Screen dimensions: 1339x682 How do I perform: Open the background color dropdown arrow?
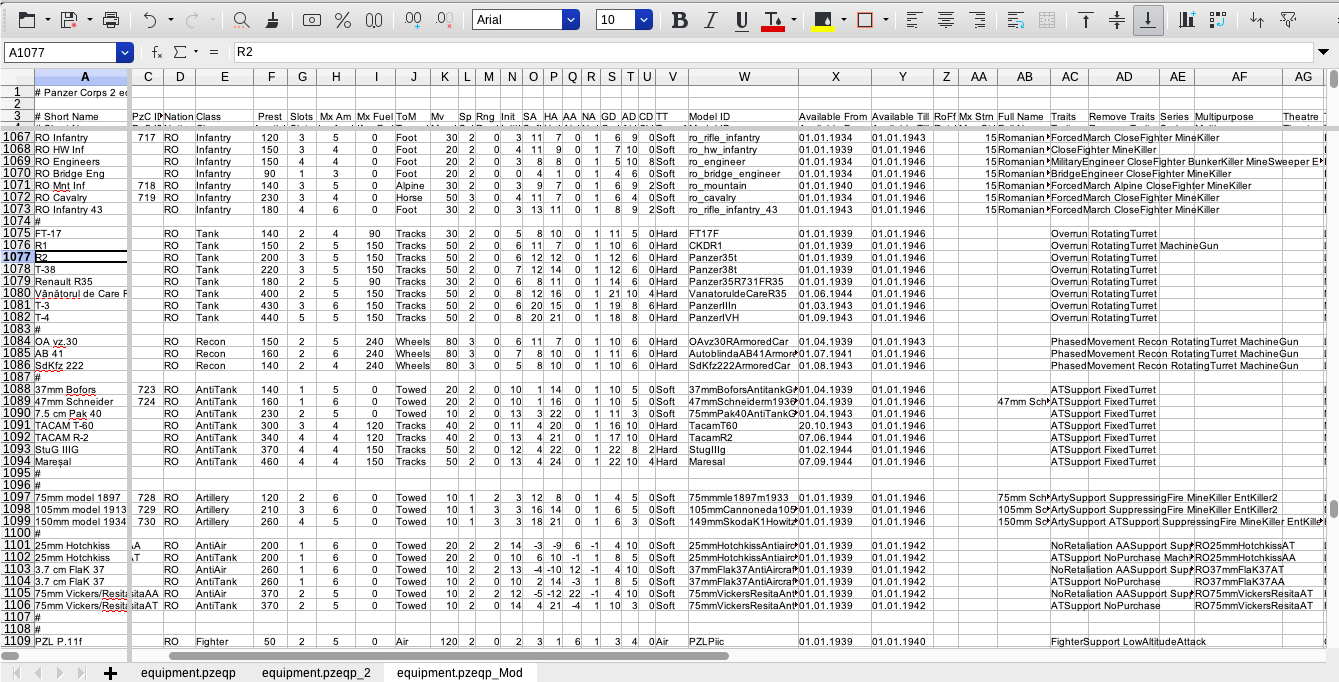click(843, 20)
